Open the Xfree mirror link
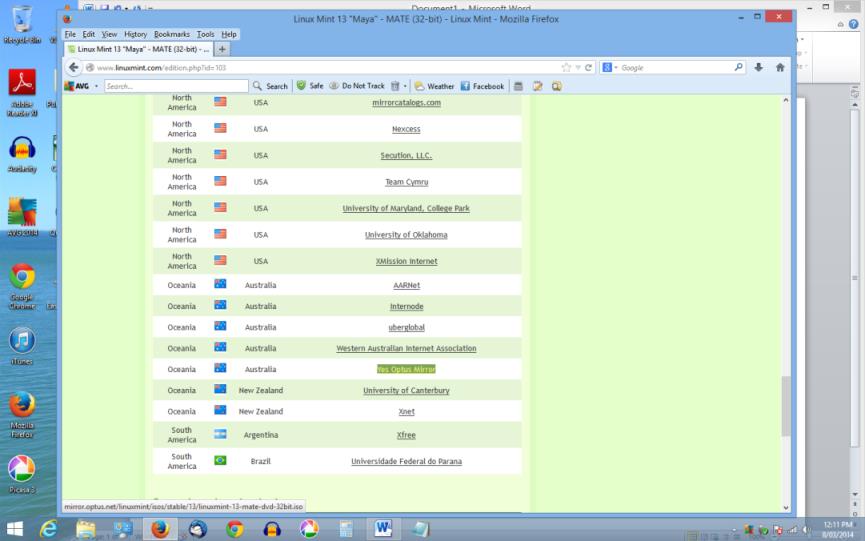Image resolution: width=865 pixels, height=541 pixels. [406, 435]
